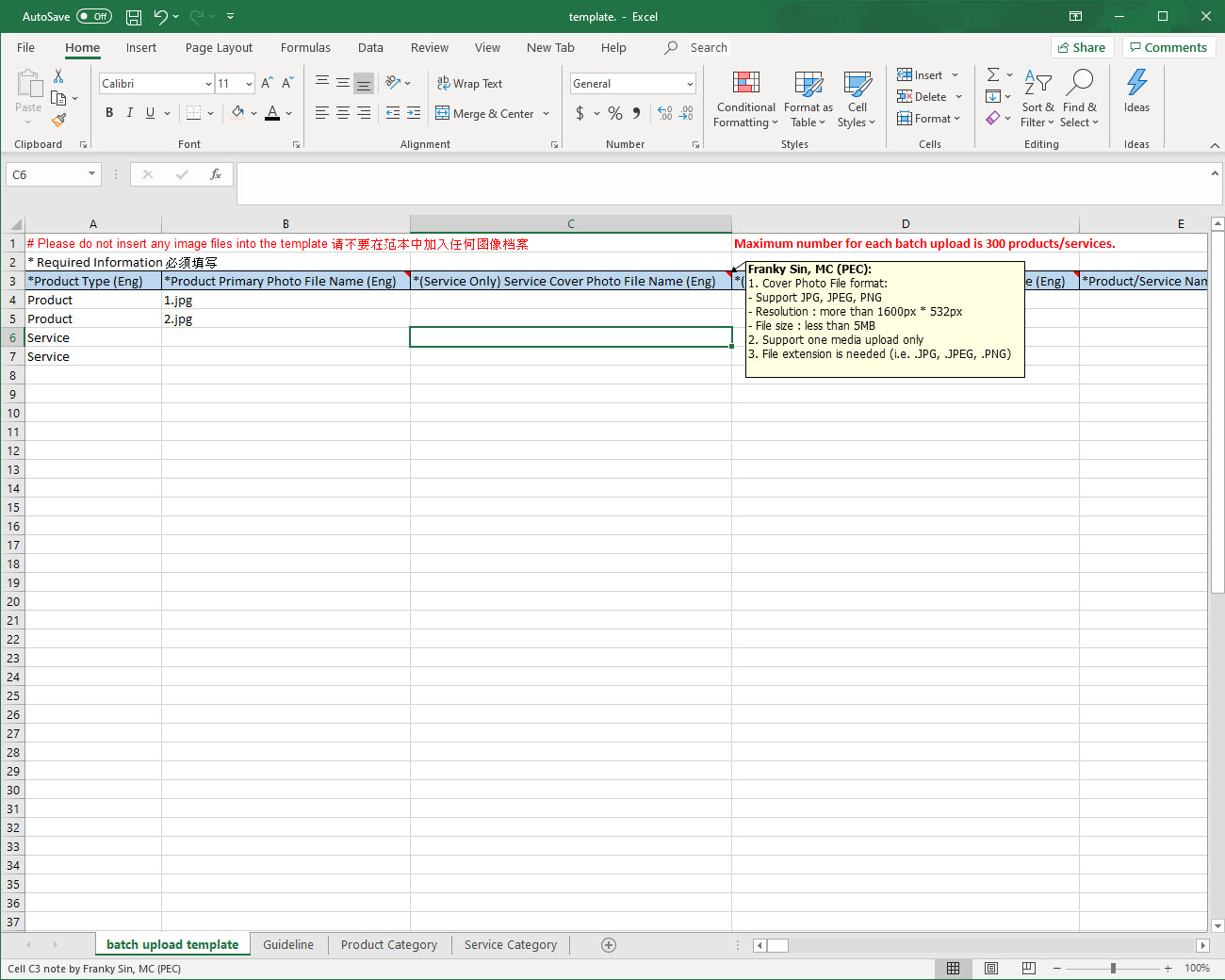Click the Center align icon
Screen dimensions: 1225x980
click(343, 113)
